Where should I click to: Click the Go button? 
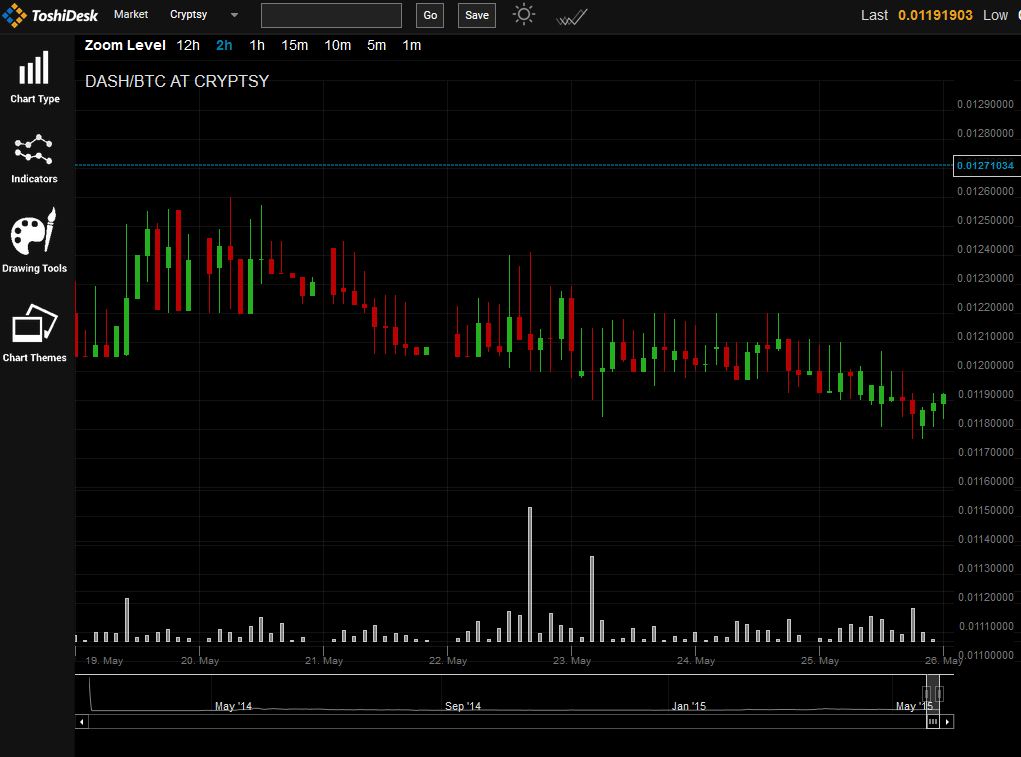430,15
